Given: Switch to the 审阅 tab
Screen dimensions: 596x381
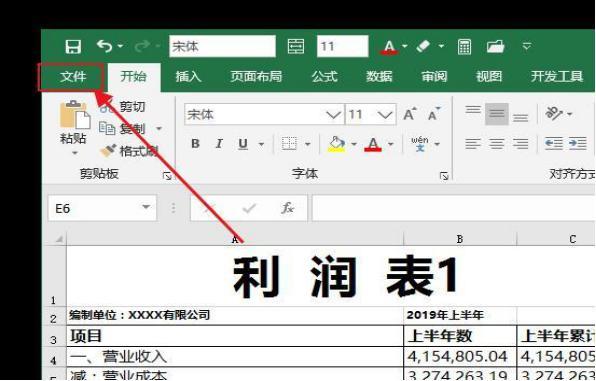Looking at the screenshot, I should pos(434,76).
